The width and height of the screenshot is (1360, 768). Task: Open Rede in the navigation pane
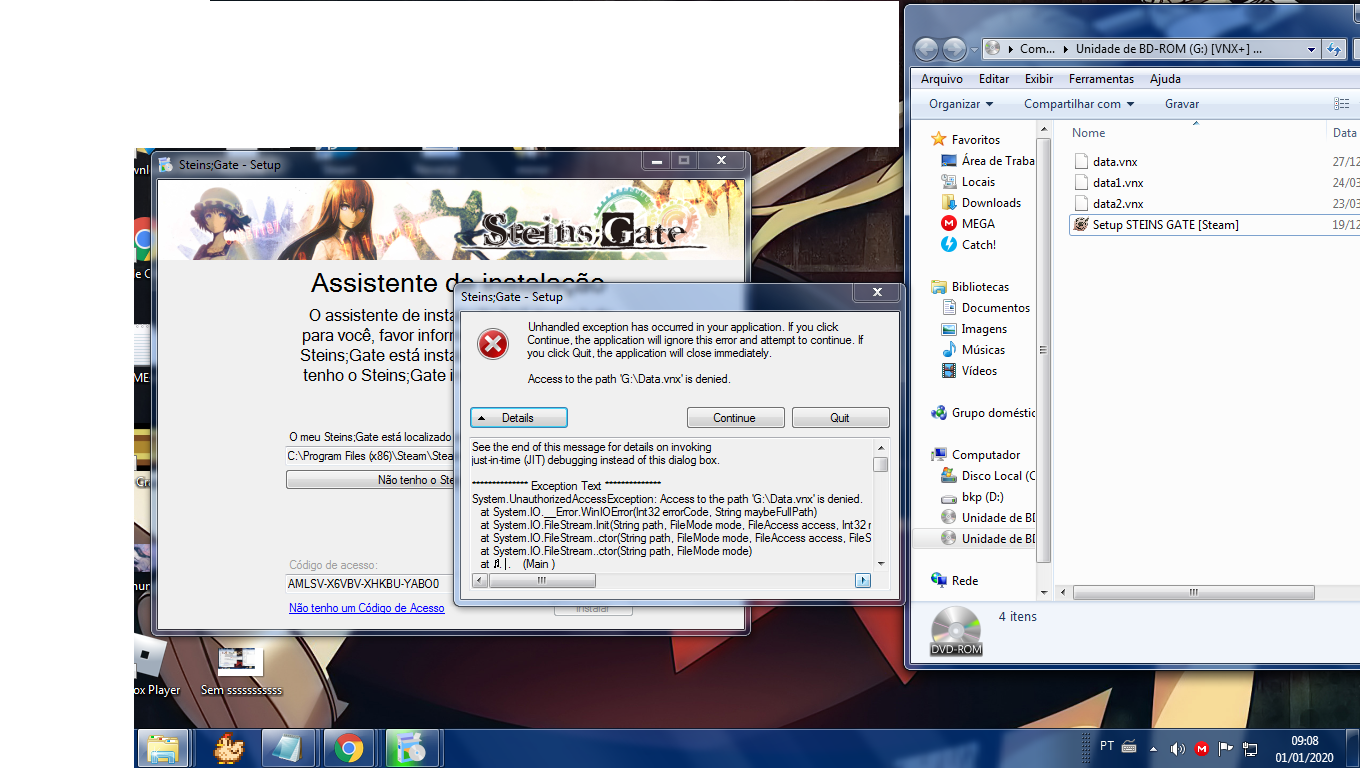954,581
